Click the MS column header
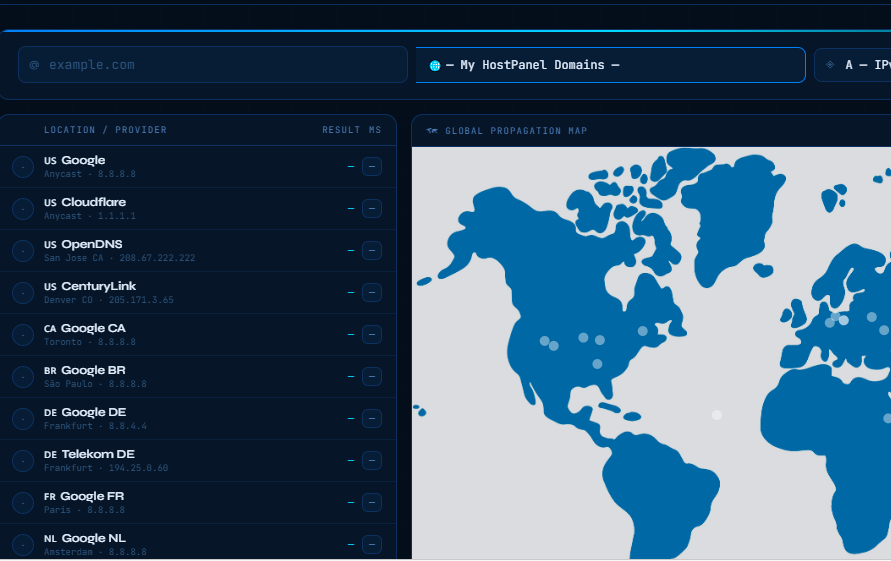Viewport: 891px width, 561px height. (x=375, y=130)
